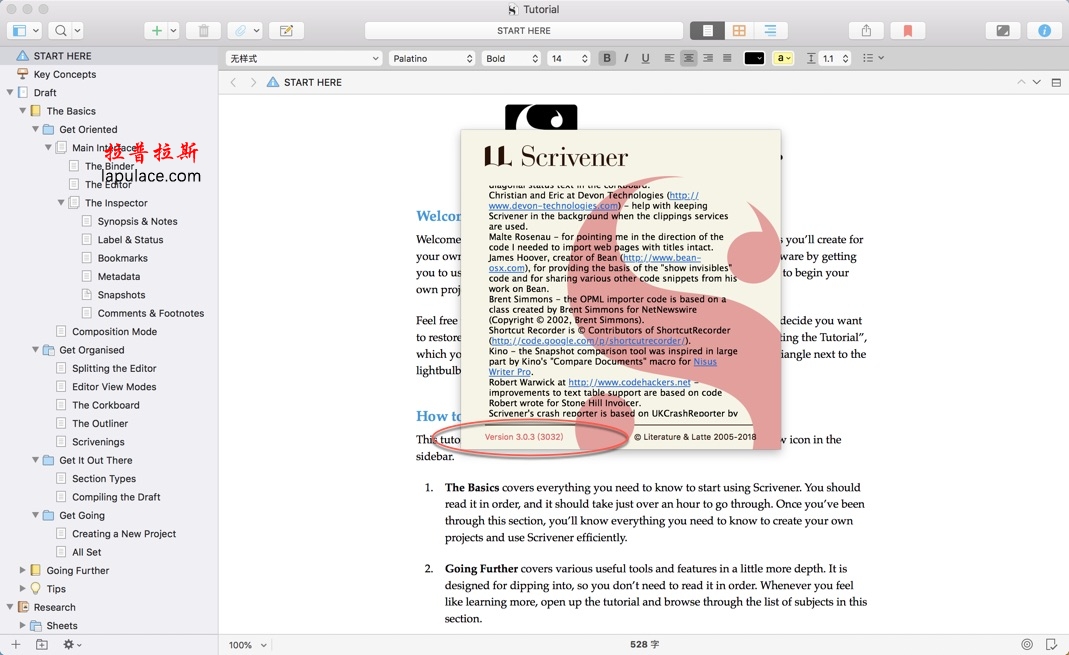This screenshot has width=1069, height=655.
Task: Go forward in editor history
Action: coord(253,82)
